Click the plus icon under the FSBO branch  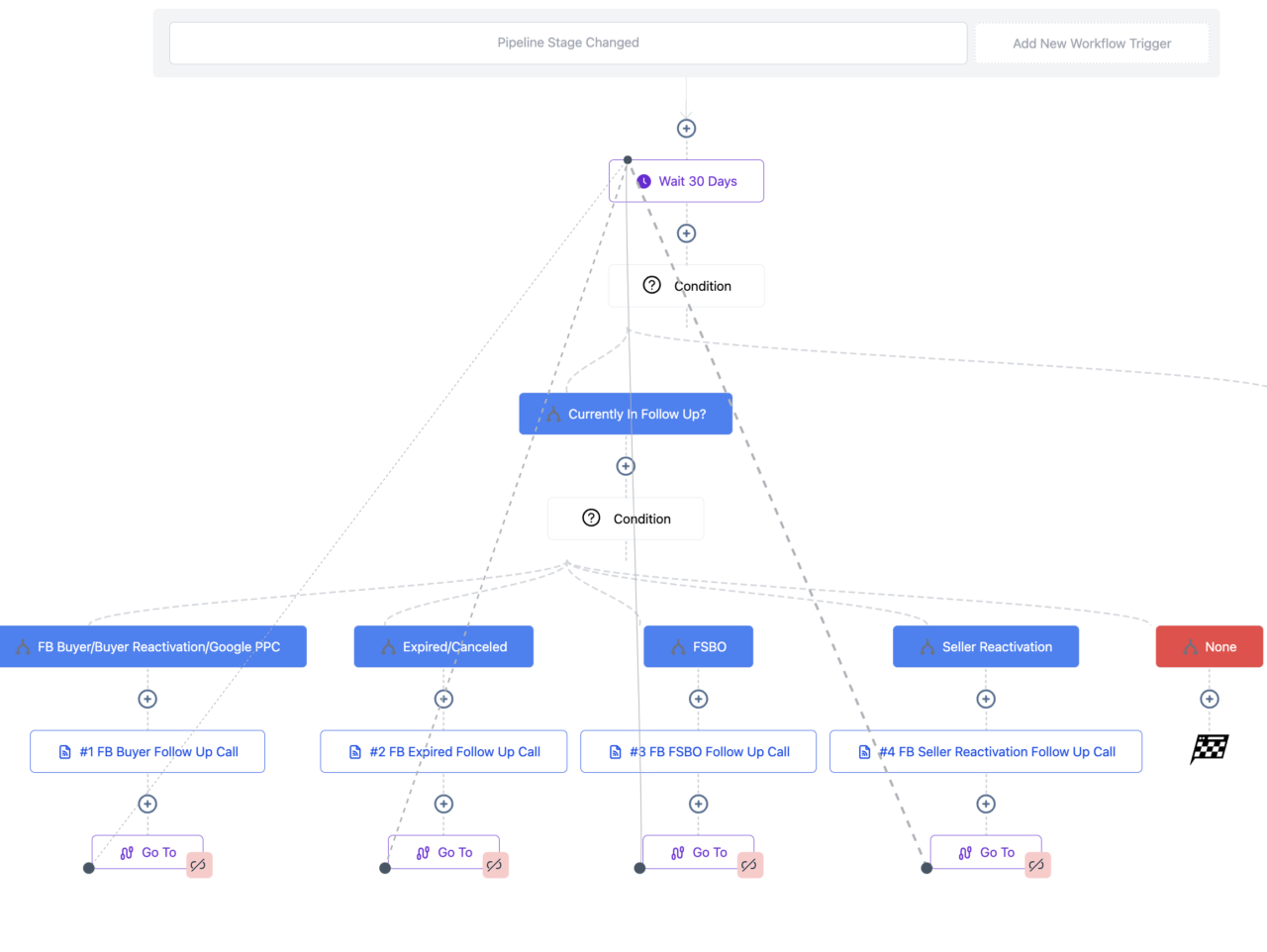coord(698,699)
